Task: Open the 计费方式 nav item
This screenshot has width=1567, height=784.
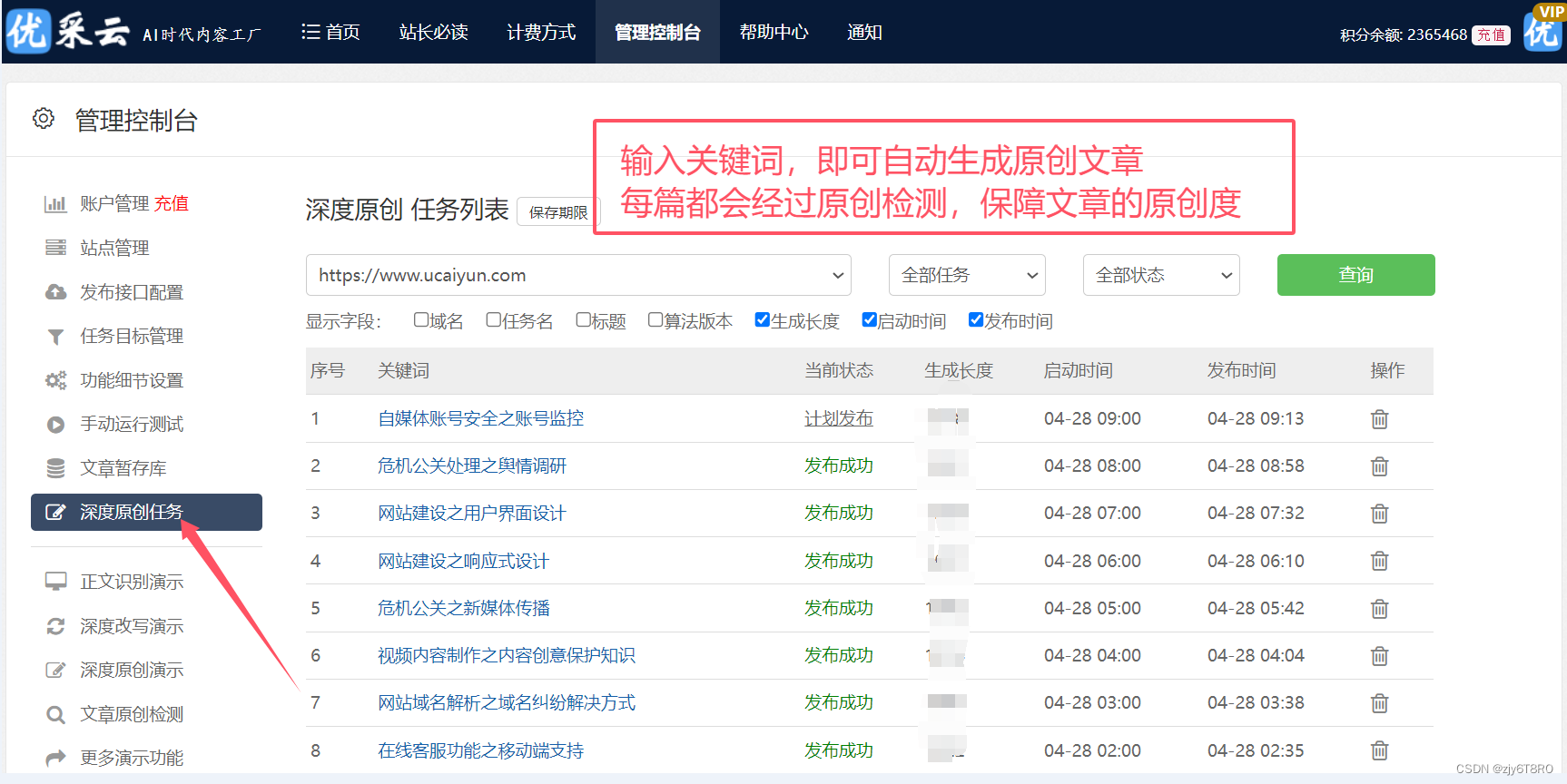Action: (541, 32)
